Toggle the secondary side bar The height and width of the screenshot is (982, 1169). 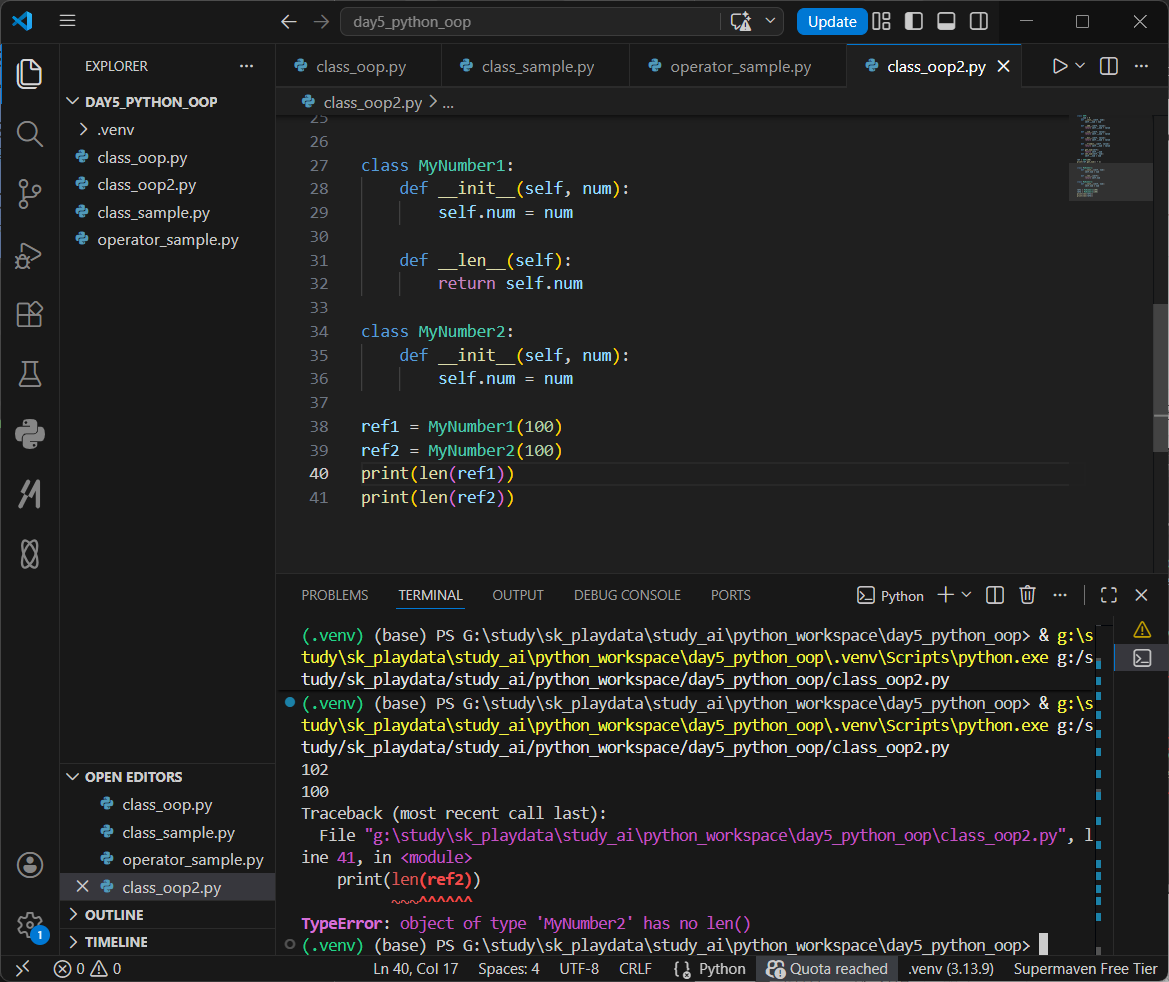(979, 22)
